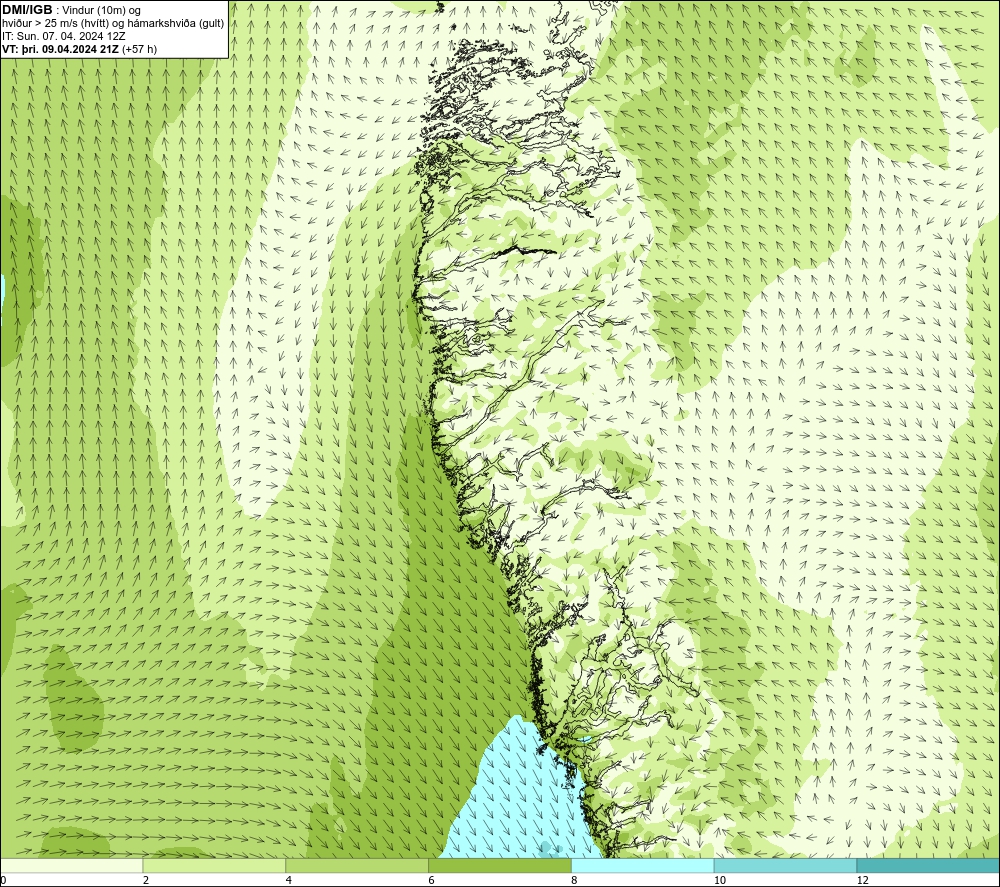The height and width of the screenshot is (887, 1000).
Task: Click the 10–12 m/s turquoise swatch
Action: point(786,865)
